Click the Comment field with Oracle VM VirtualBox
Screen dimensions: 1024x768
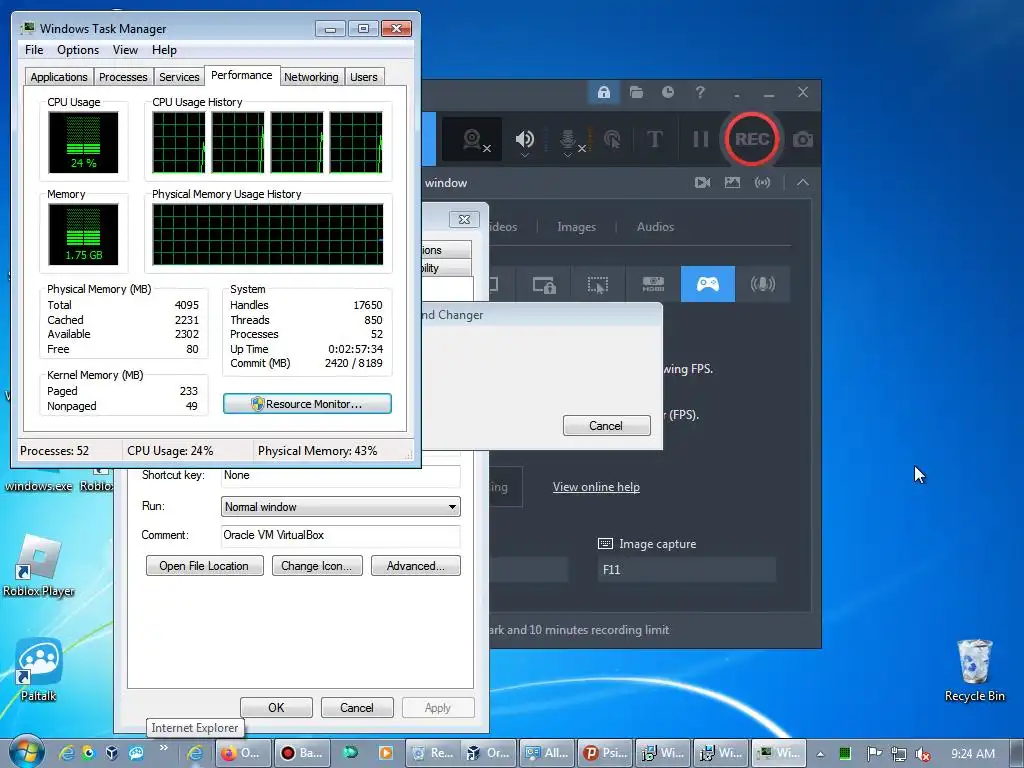click(340, 536)
